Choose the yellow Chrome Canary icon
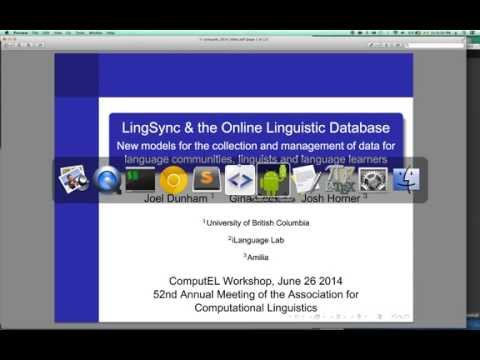Viewport: 480px width, 360px height. click(x=173, y=180)
